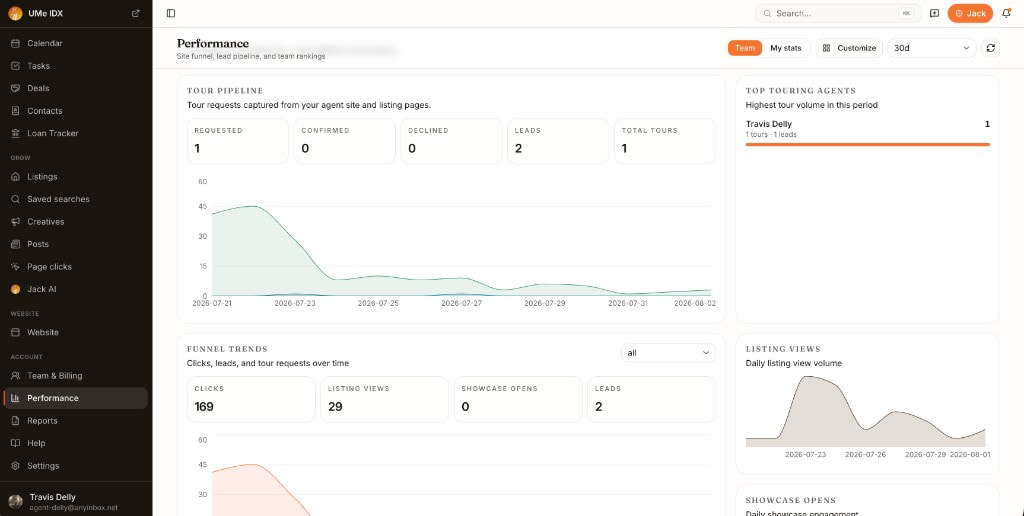Click the 2026-07-25 date label on chart

click(378, 303)
